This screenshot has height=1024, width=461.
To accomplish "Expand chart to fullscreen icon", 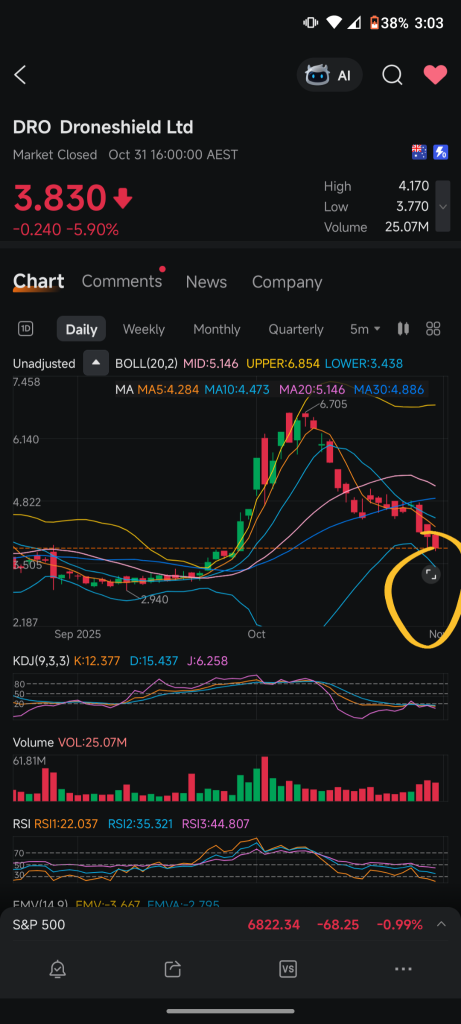I will click(430, 575).
